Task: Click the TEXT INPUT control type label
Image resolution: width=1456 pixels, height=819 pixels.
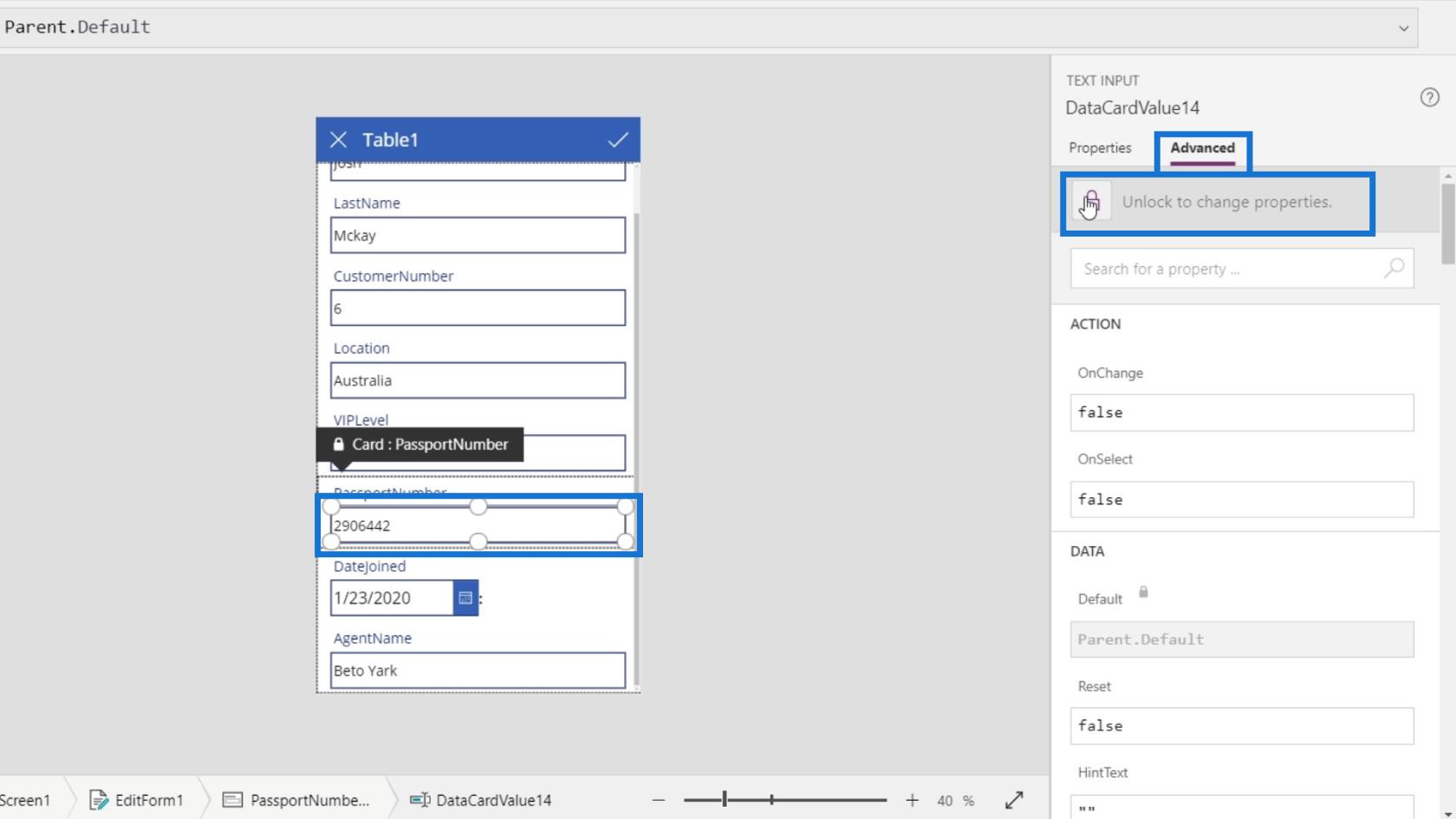Action: pyautogui.click(x=1102, y=81)
